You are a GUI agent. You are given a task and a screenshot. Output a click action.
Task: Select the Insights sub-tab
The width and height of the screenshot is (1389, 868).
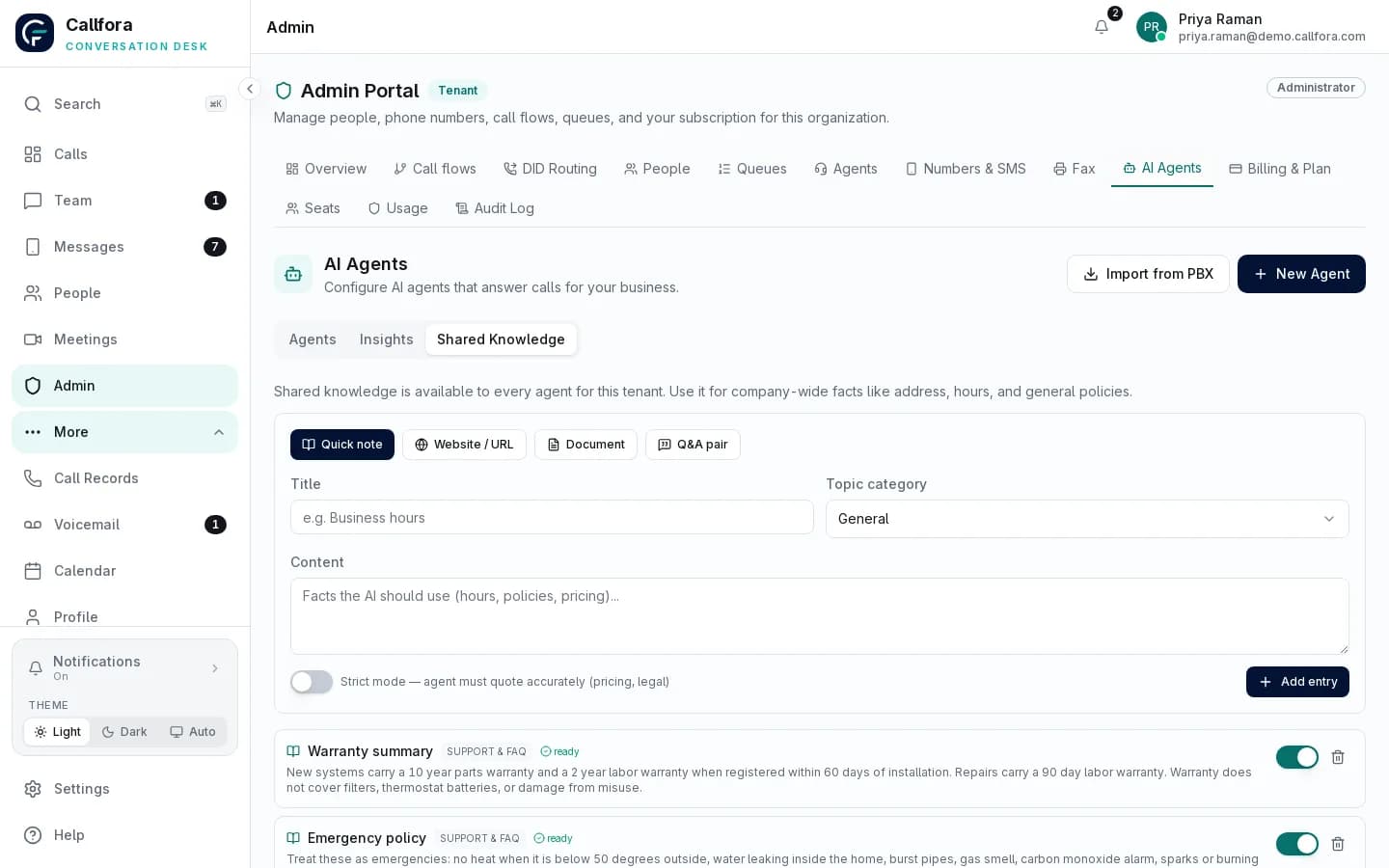(387, 339)
